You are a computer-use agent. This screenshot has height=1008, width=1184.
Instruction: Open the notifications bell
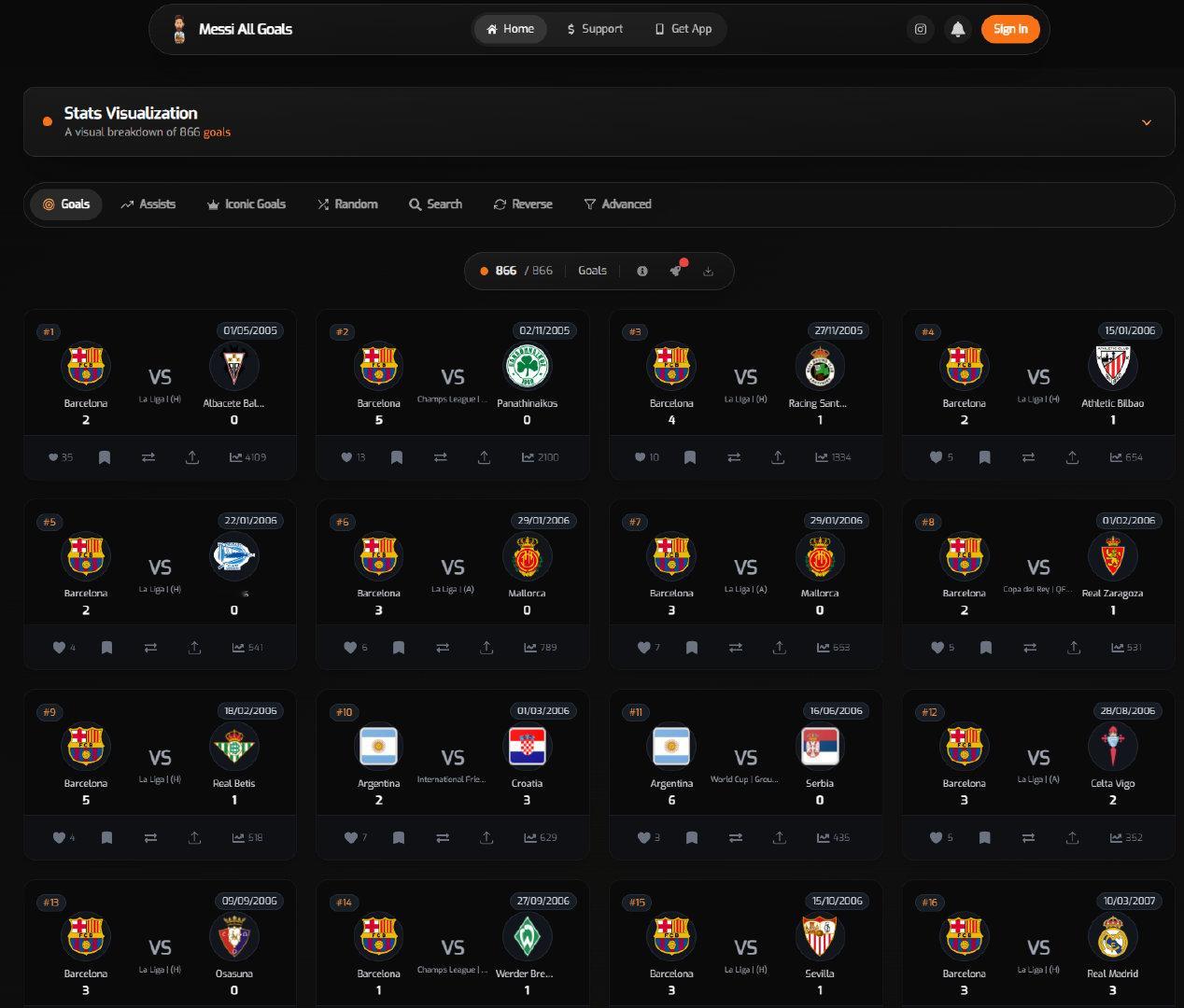[958, 29]
